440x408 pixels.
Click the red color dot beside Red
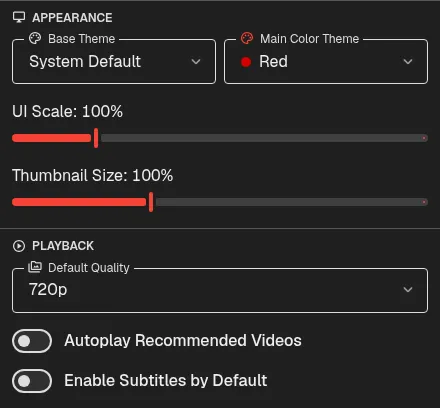[246, 62]
